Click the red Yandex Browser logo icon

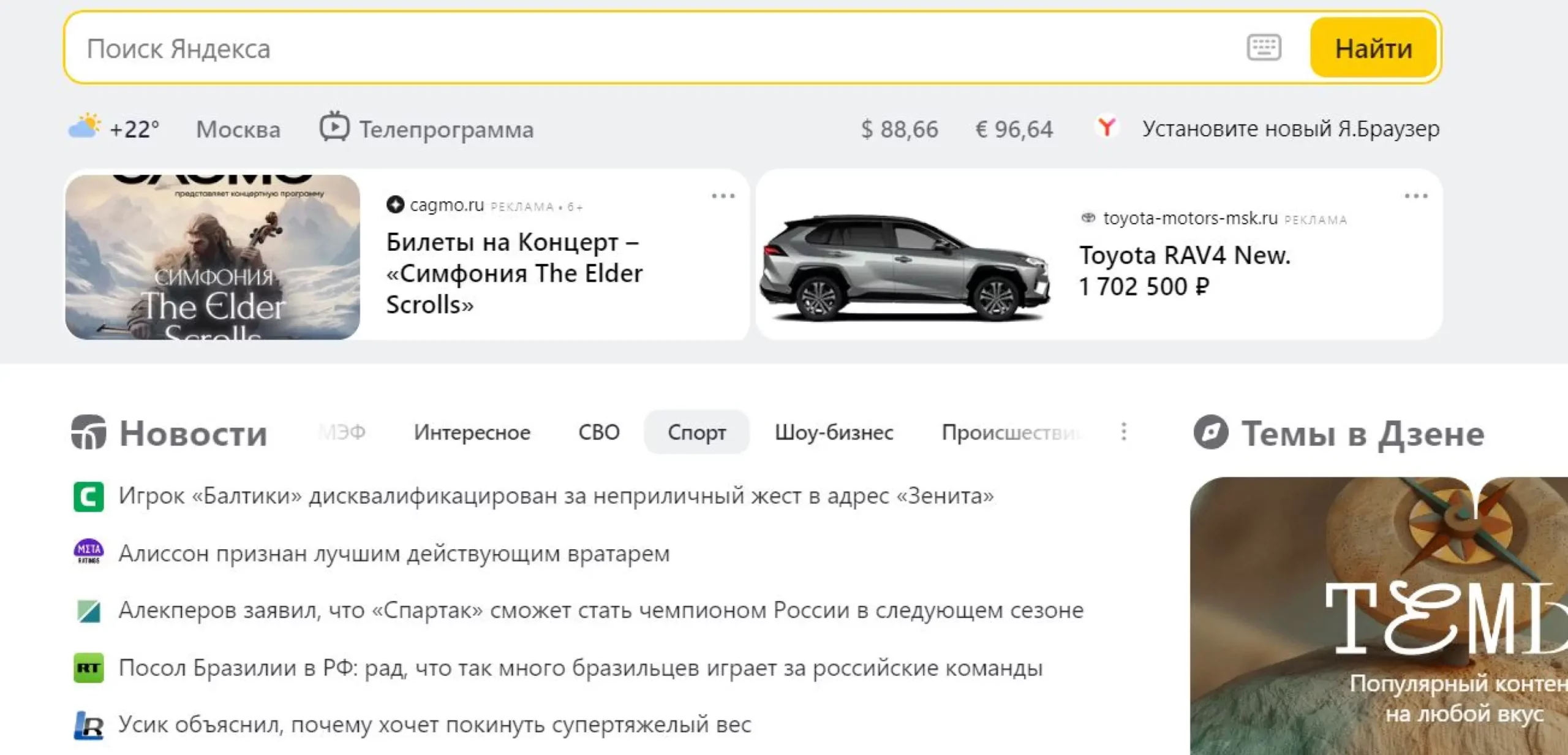point(1106,127)
